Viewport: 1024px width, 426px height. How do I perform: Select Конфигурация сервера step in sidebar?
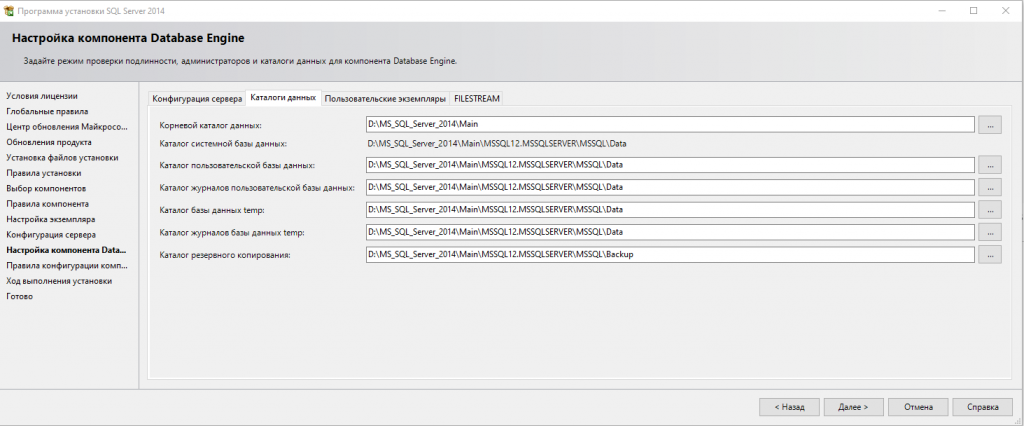(x=52, y=235)
